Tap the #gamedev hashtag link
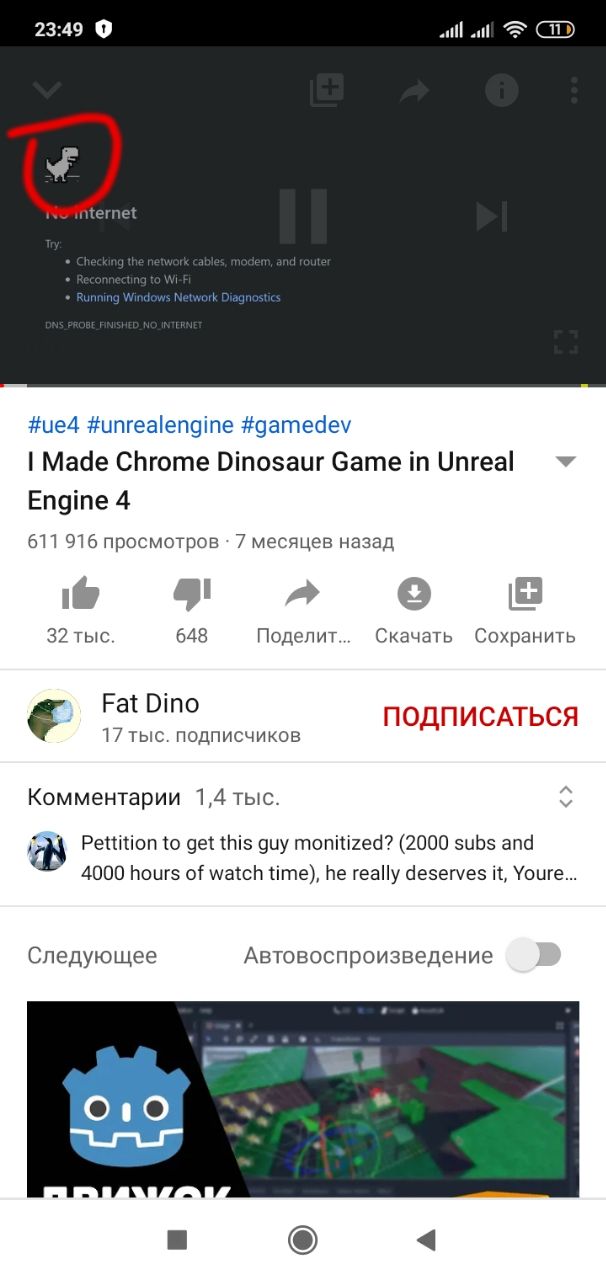This screenshot has height=1280, width=606. [x=296, y=425]
